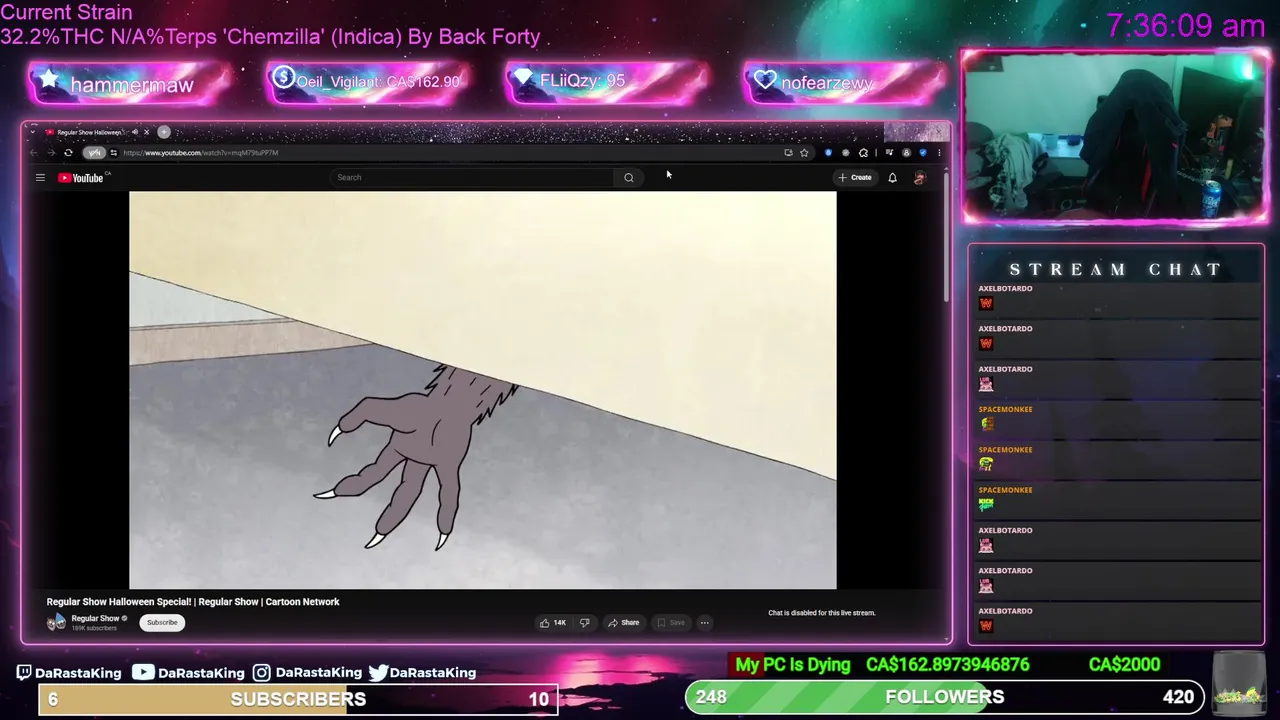
Task: Click the 7:36:09 am clock
Action: 1186,26
